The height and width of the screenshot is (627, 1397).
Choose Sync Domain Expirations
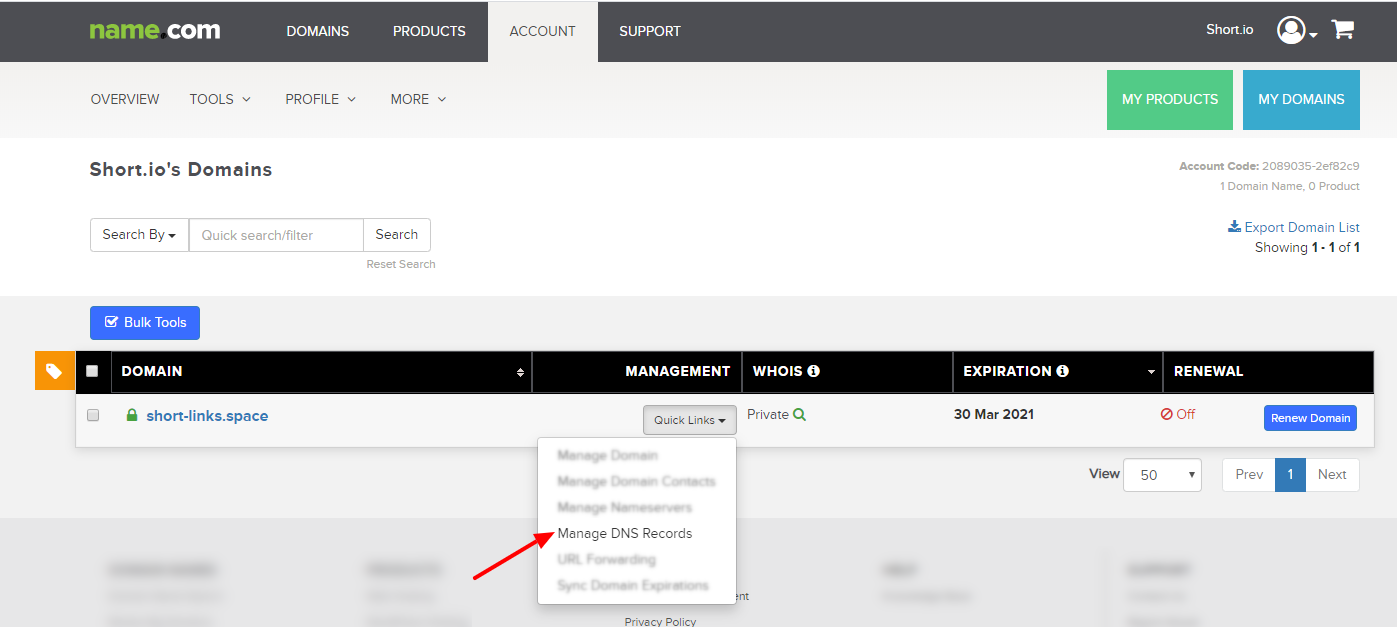633,585
